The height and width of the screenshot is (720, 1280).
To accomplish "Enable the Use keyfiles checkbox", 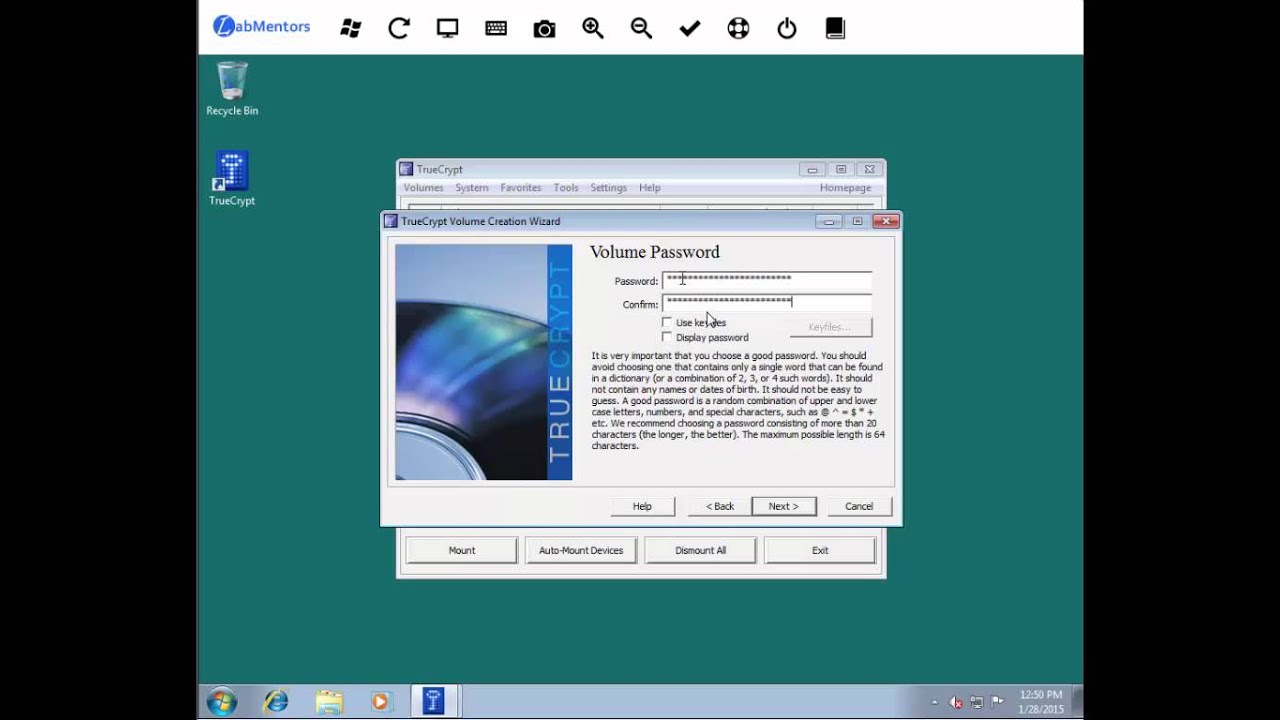I will pos(667,322).
